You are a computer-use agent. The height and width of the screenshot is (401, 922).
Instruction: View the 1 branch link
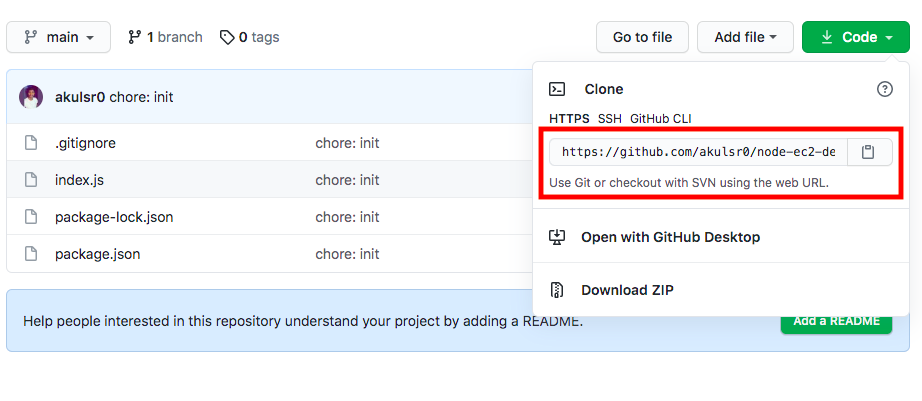pos(165,37)
